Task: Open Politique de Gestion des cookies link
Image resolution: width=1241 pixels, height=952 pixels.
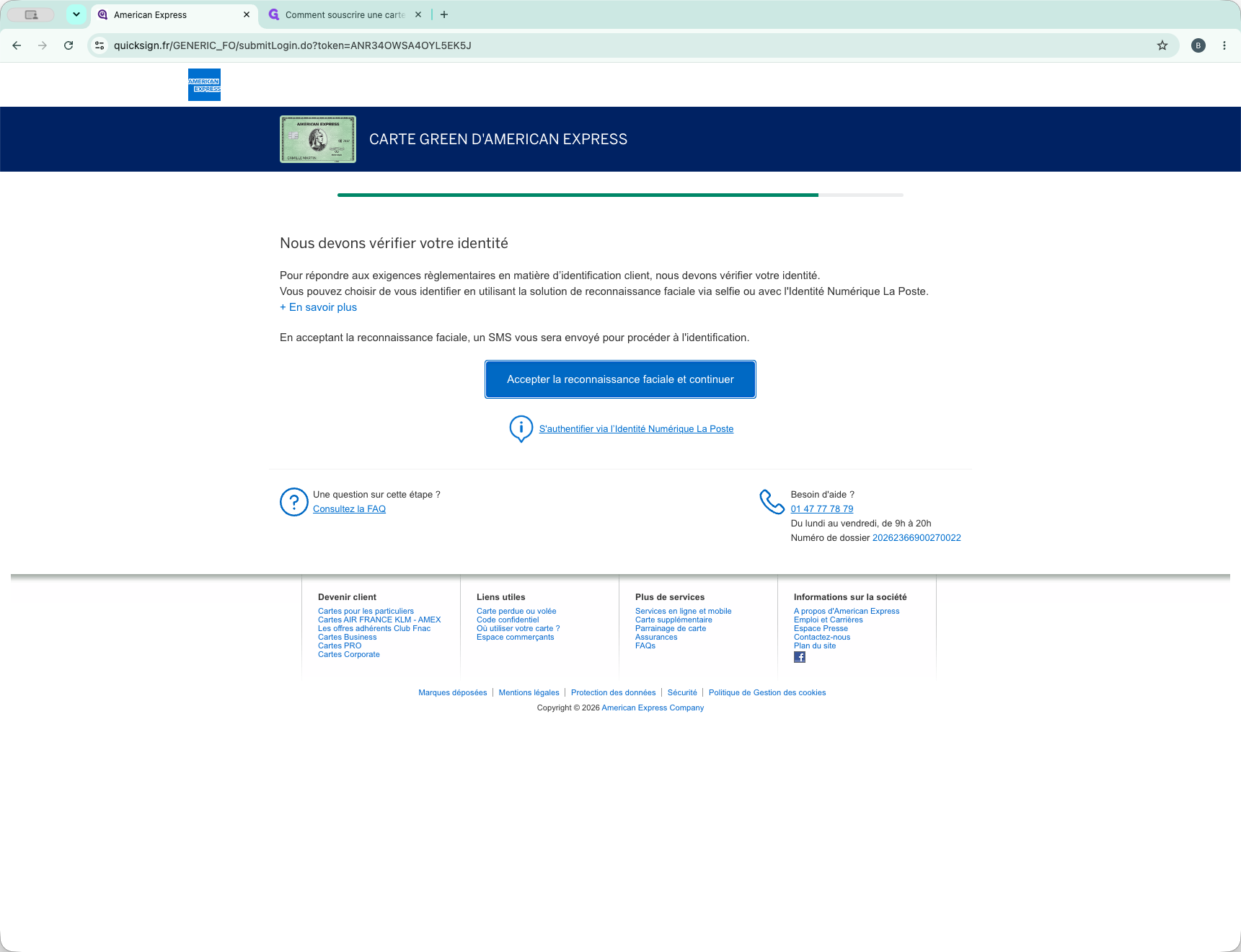Action: click(767, 692)
